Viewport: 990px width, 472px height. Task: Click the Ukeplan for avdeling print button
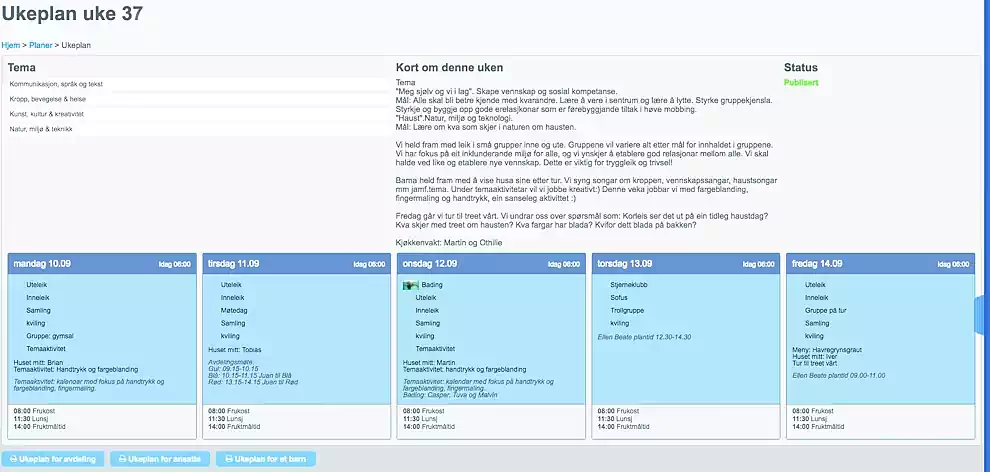click(56, 459)
